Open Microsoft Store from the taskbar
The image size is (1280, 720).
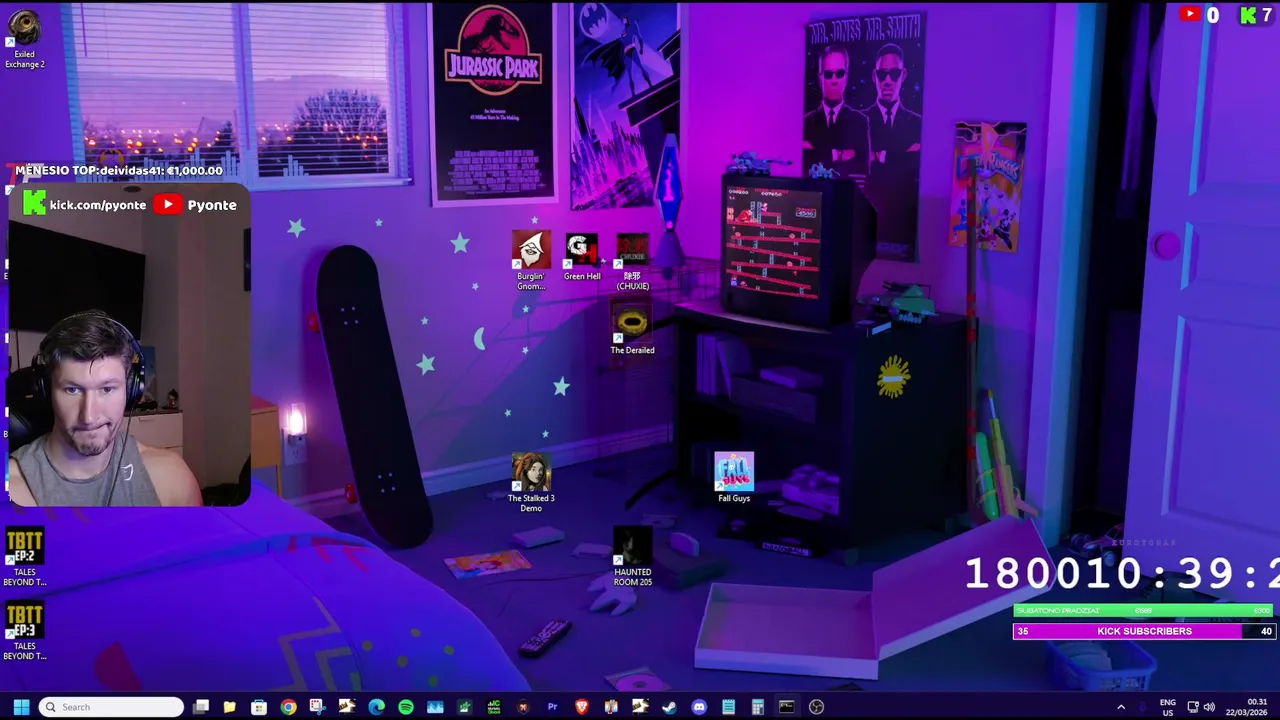click(259, 707)
